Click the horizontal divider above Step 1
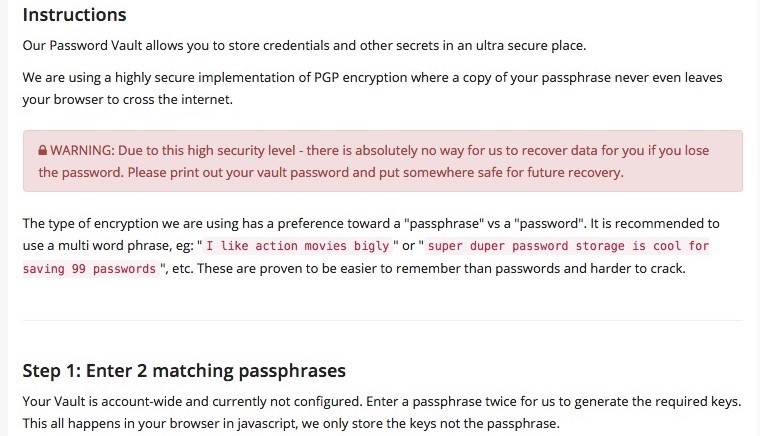Screen dimensions: 760x436 [382, 320]
